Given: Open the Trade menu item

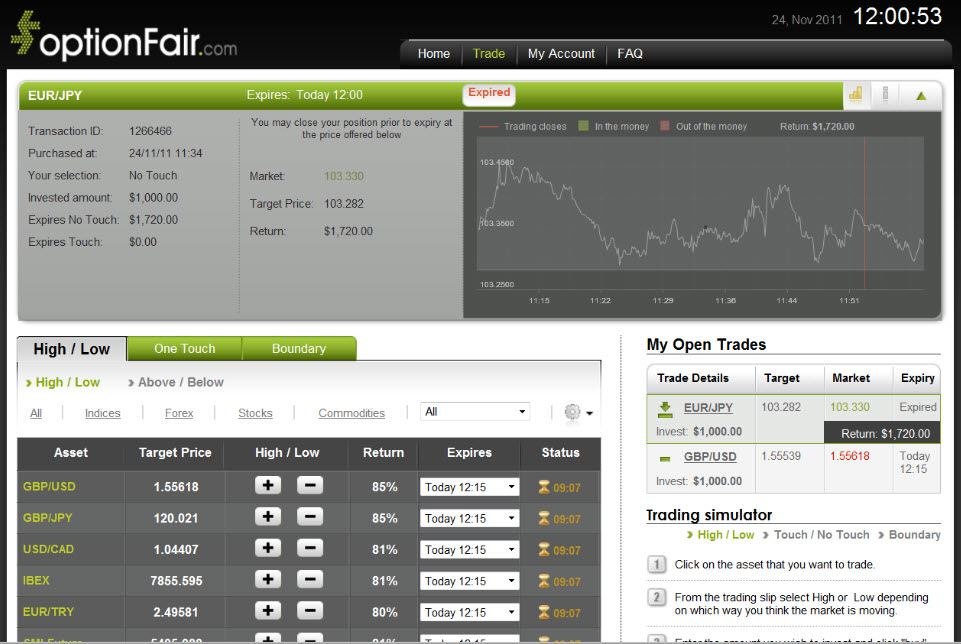Looking at the screenshot, I should coord(488,53).
